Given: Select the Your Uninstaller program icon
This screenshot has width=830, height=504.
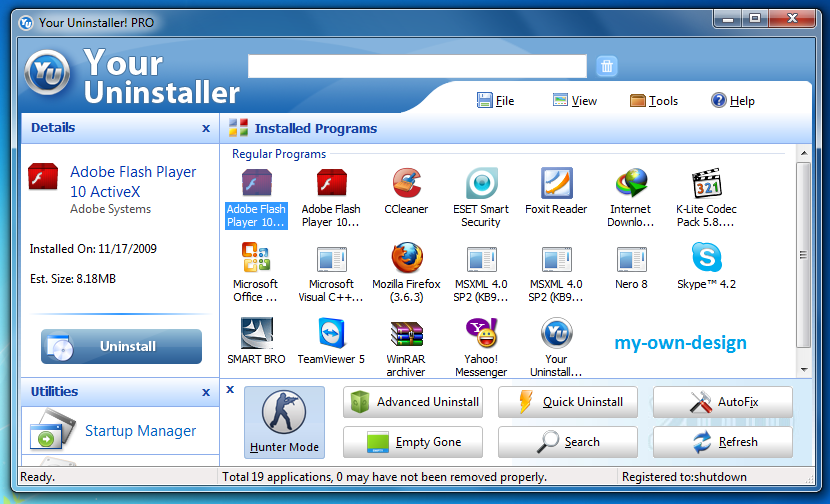Looking at the screenshot, I should (x=556, y=332).
